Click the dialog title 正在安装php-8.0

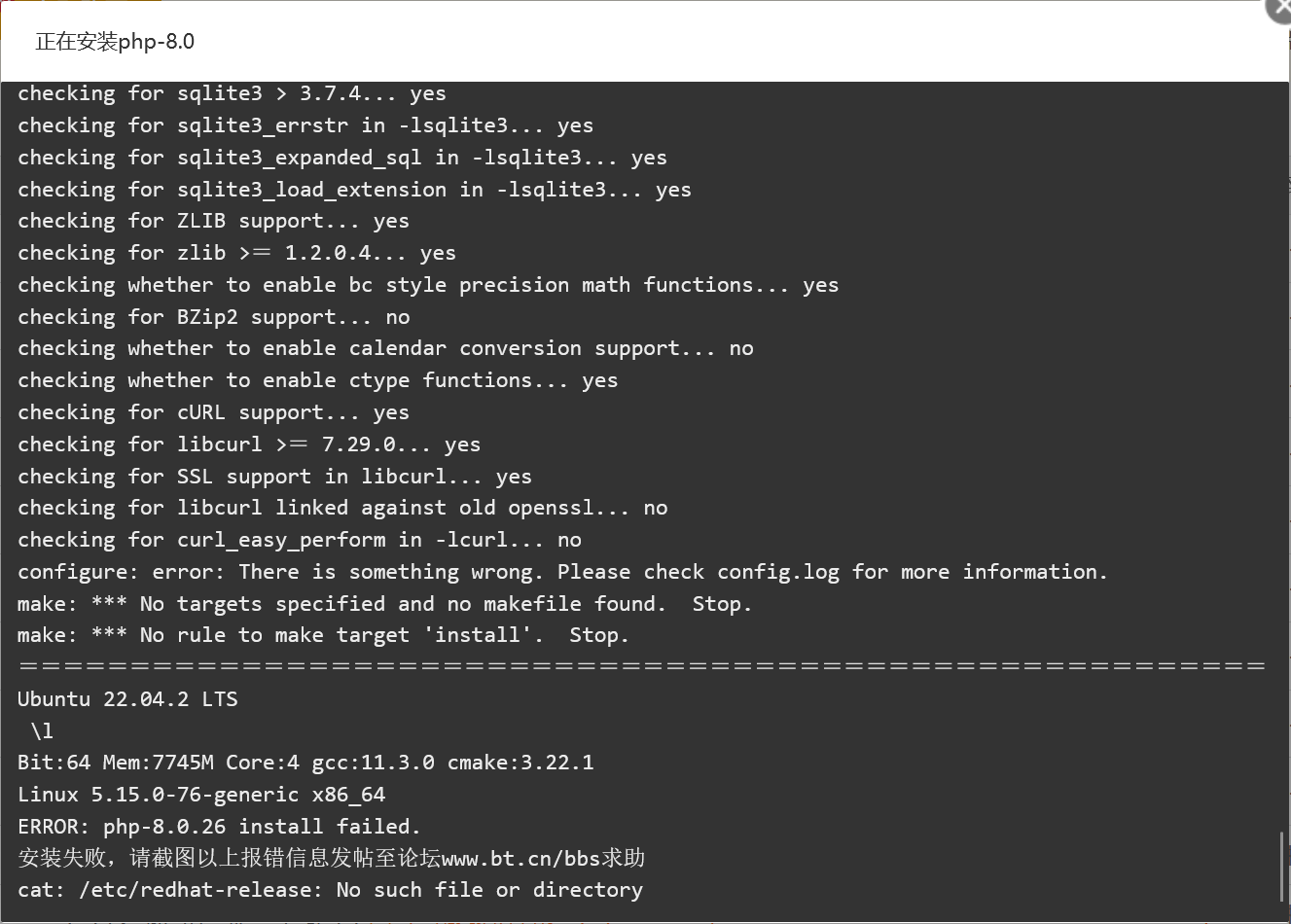point(115,42)
